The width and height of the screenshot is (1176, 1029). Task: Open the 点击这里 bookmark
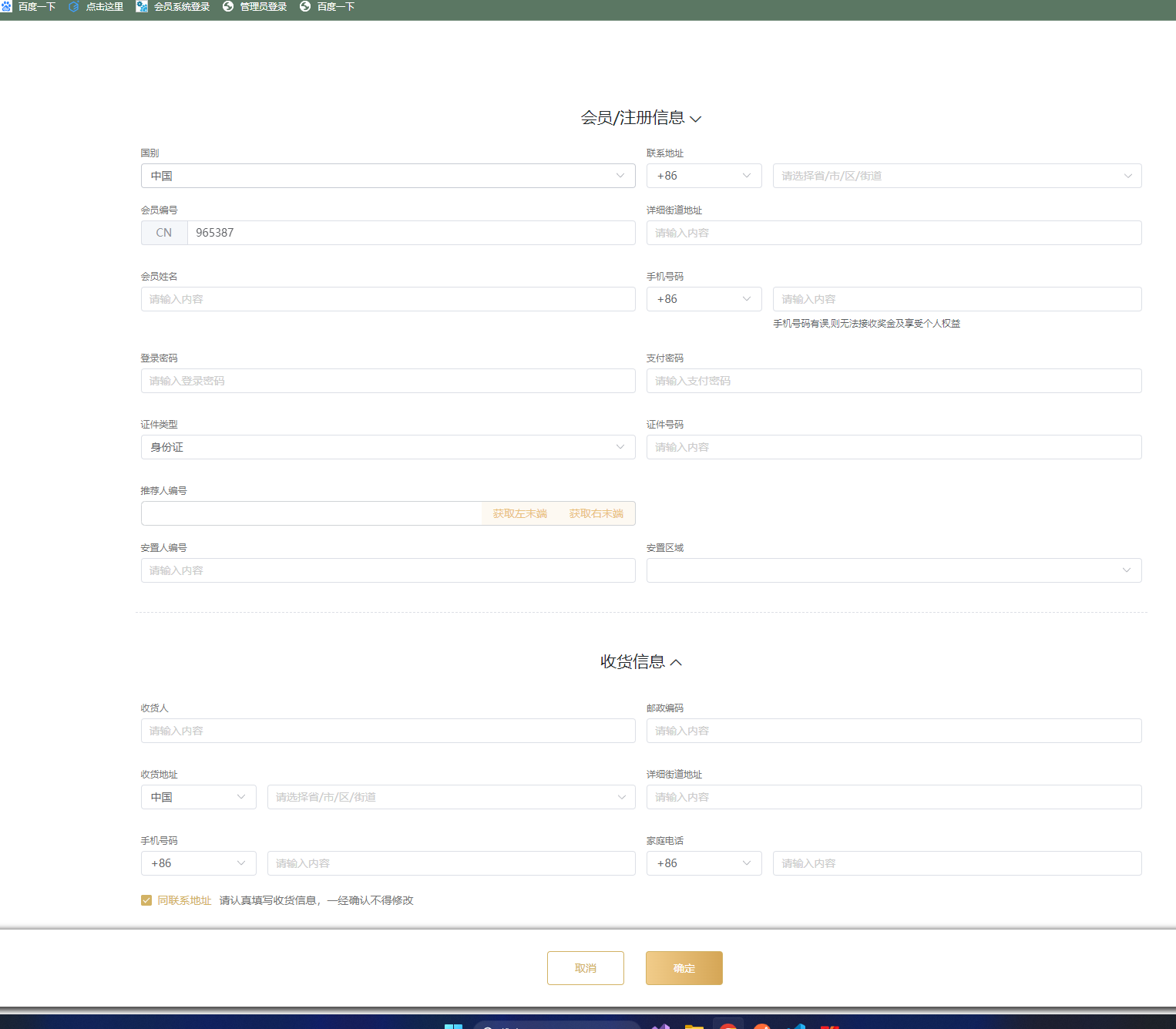96,7
